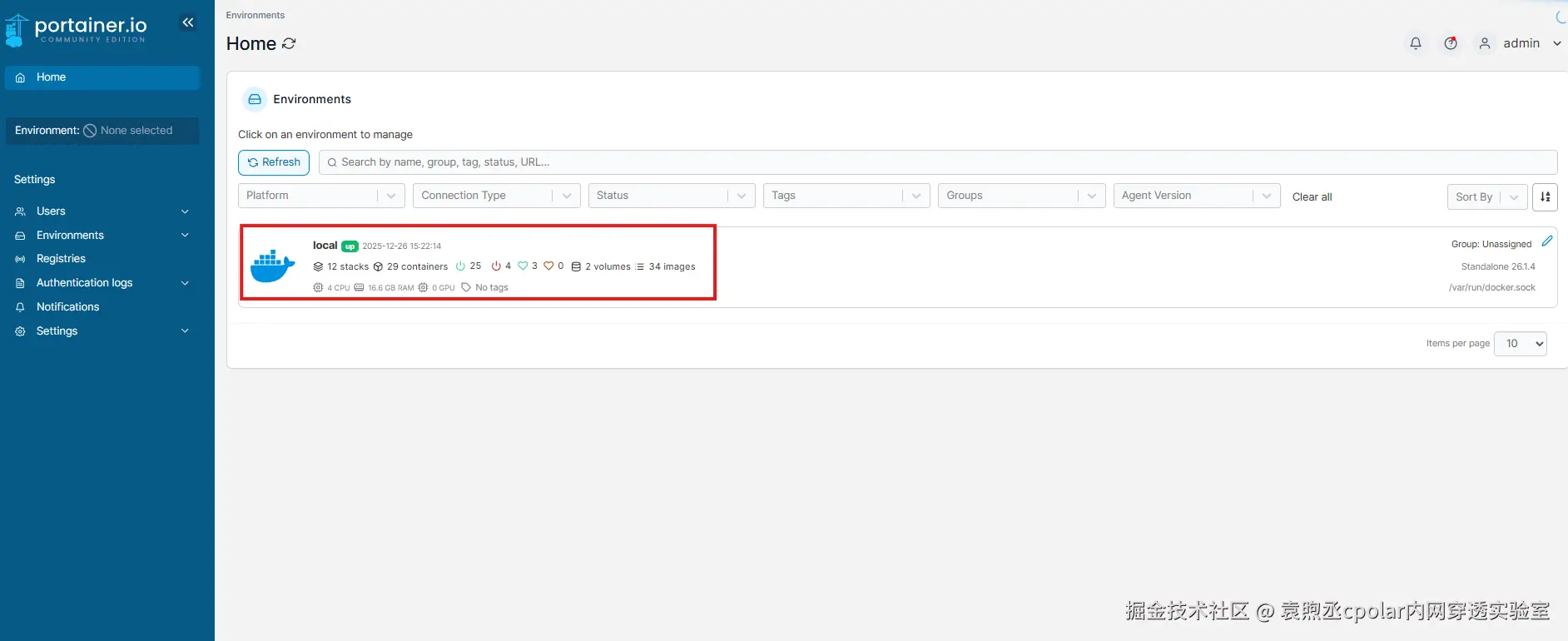
Task: Click the Refresh button
Action: pyautogui.click(x=274, y=162)
